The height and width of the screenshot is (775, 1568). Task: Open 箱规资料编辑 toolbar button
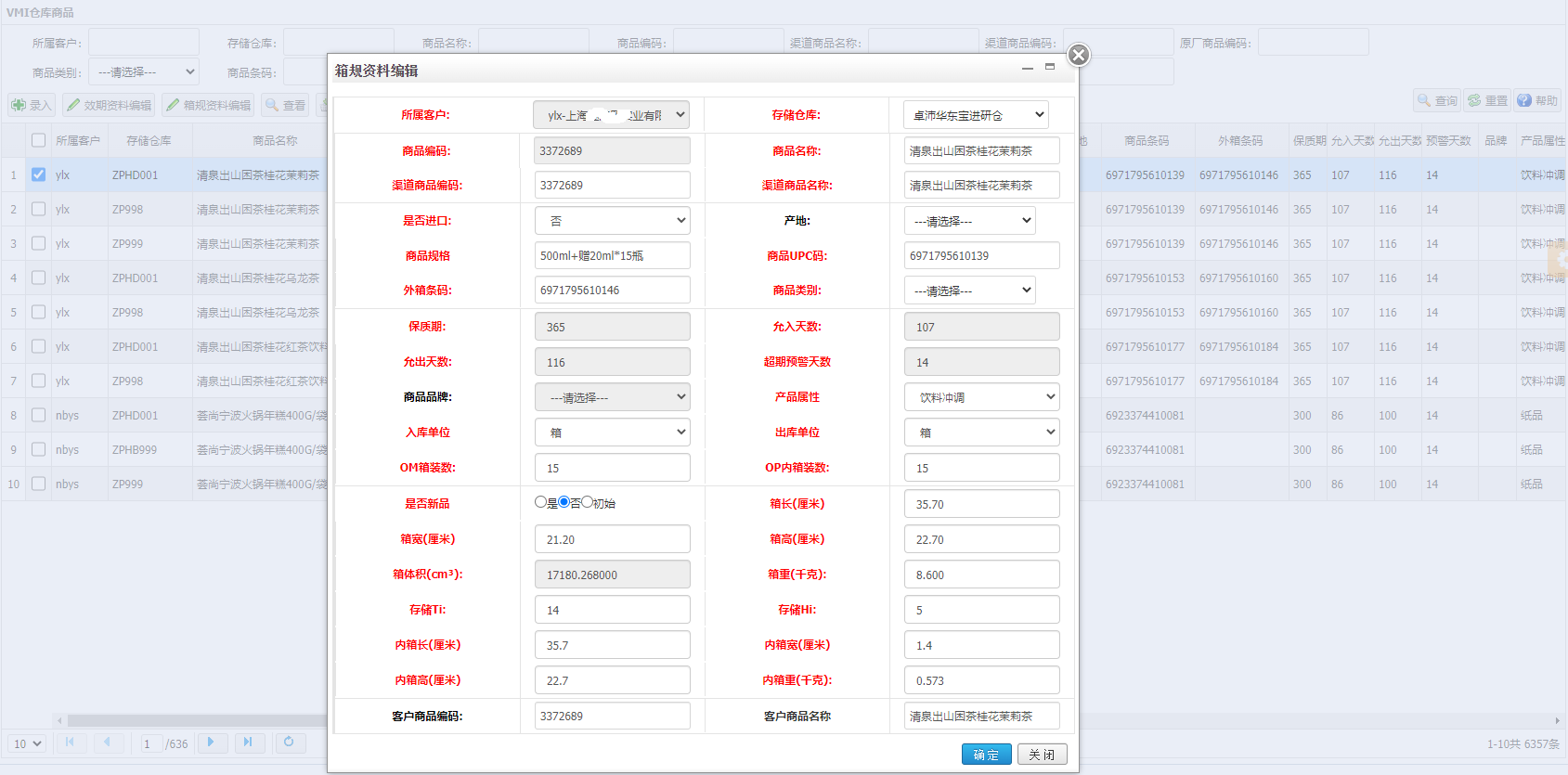209,105
